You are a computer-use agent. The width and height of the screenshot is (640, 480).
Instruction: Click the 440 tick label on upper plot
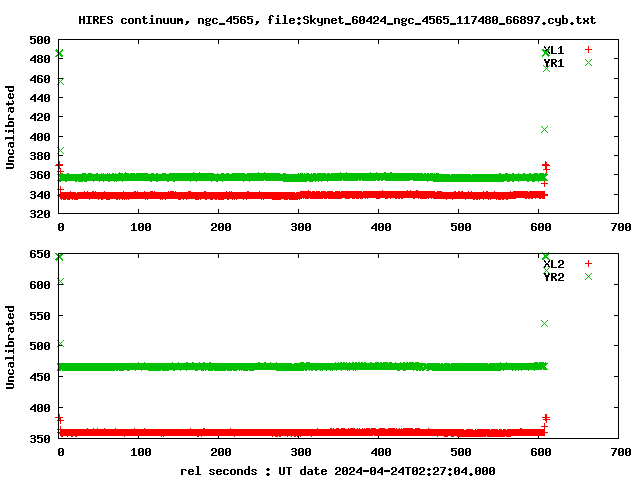pyautogui.click(x=40, y=98)
